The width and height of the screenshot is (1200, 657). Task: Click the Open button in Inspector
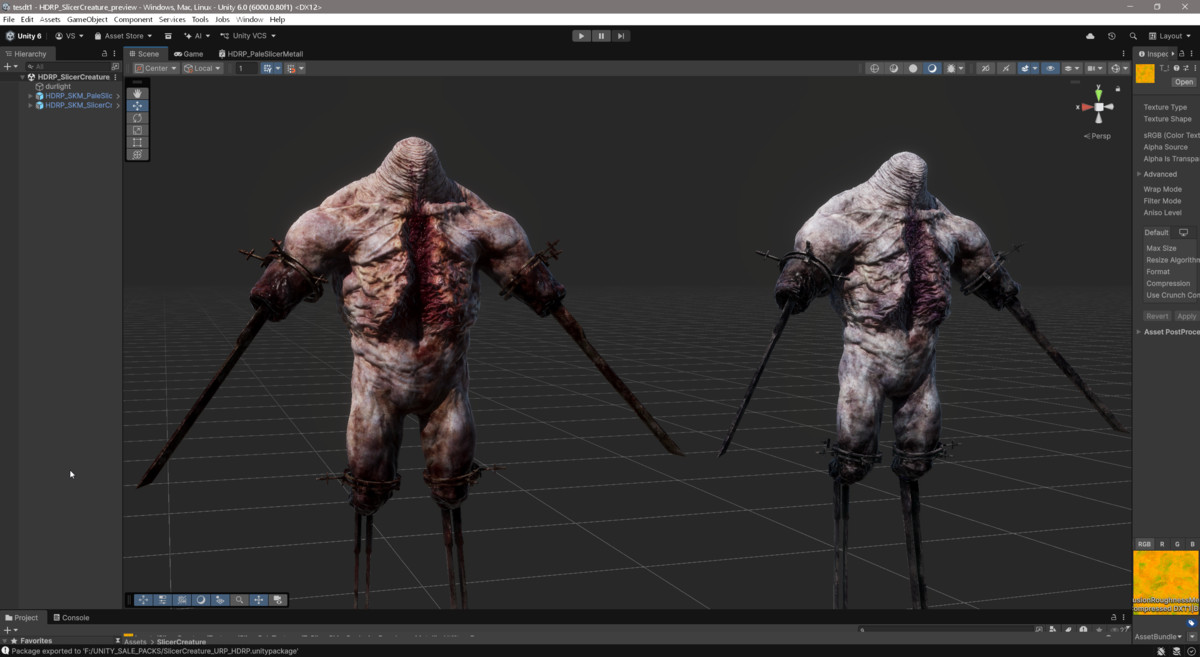pos(1184,82)
